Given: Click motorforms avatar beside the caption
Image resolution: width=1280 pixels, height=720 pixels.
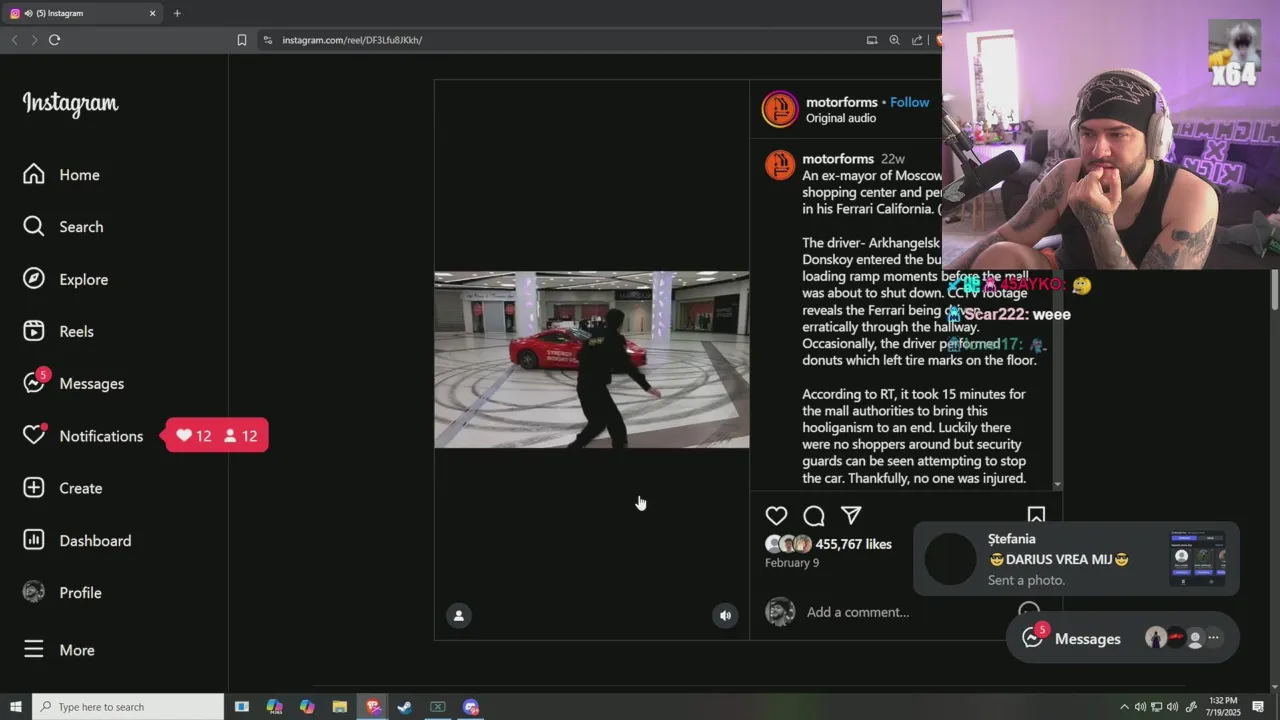Looking at the screenshot, I should tap(780, 165).
